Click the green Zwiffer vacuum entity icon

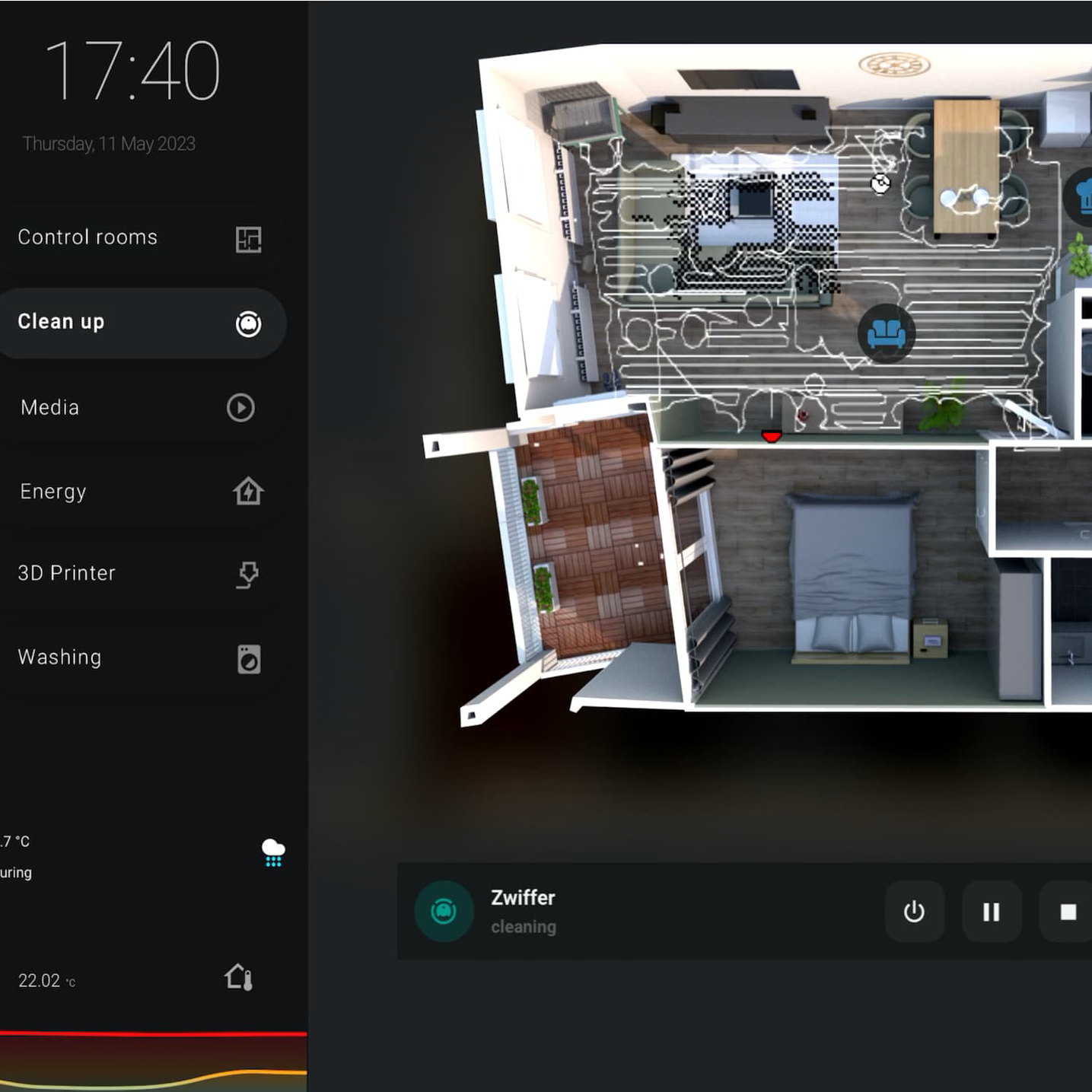pyautogui.click(x=444, y=911)
